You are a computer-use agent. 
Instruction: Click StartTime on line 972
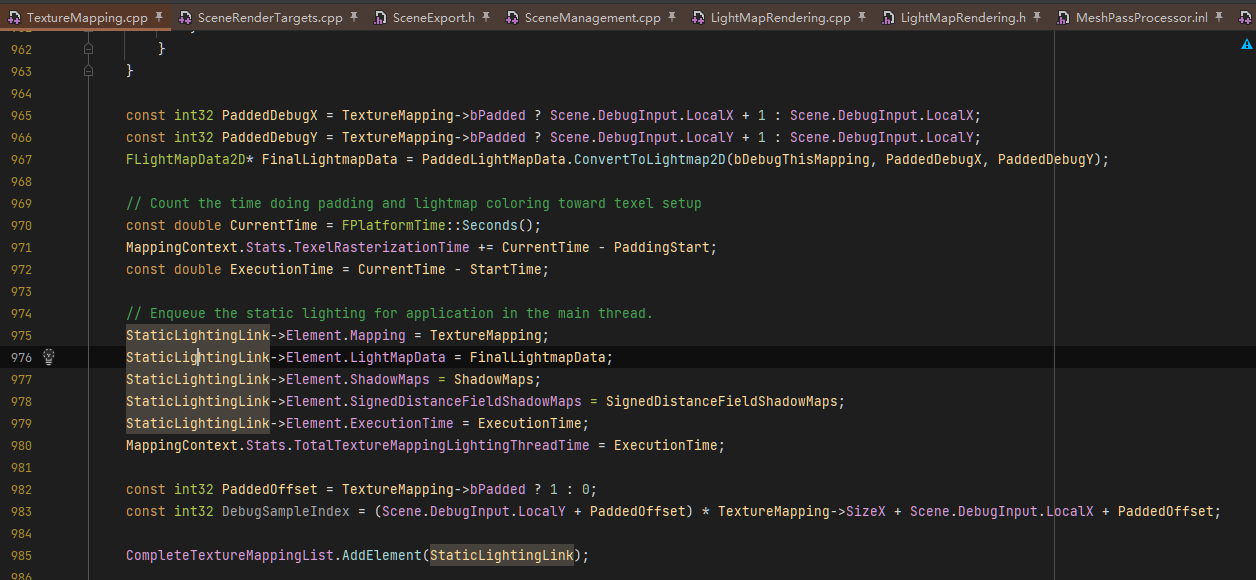506,269
